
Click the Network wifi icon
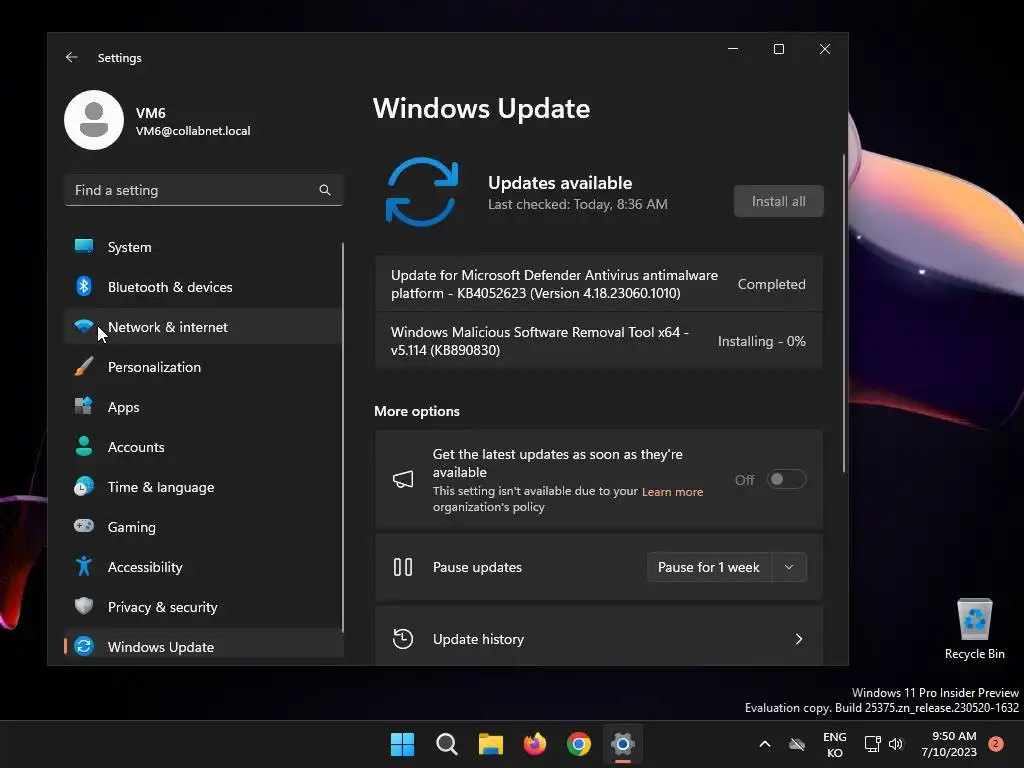point(84,326)
